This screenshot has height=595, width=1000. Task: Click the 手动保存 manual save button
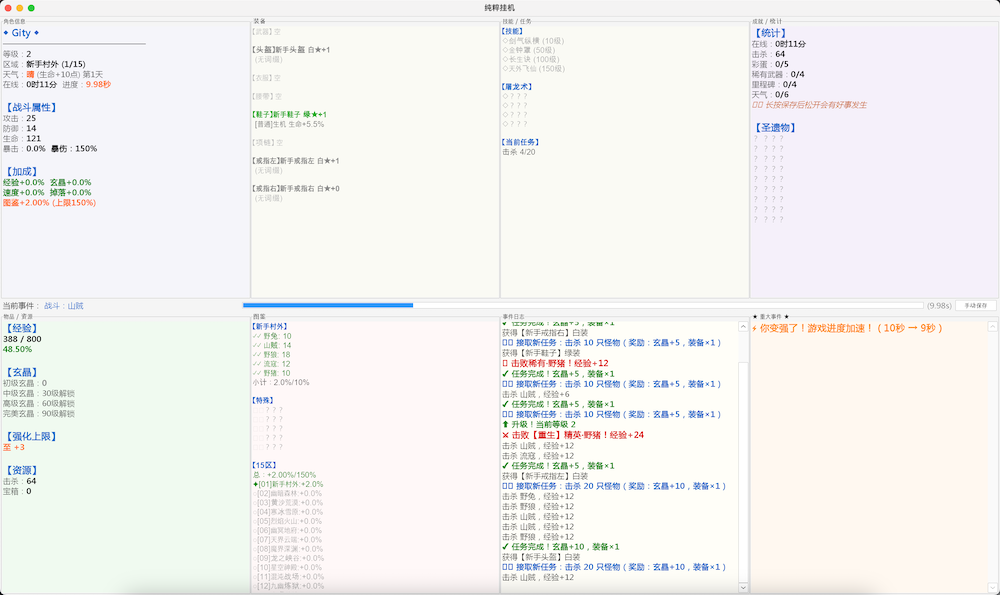[975, 305]
